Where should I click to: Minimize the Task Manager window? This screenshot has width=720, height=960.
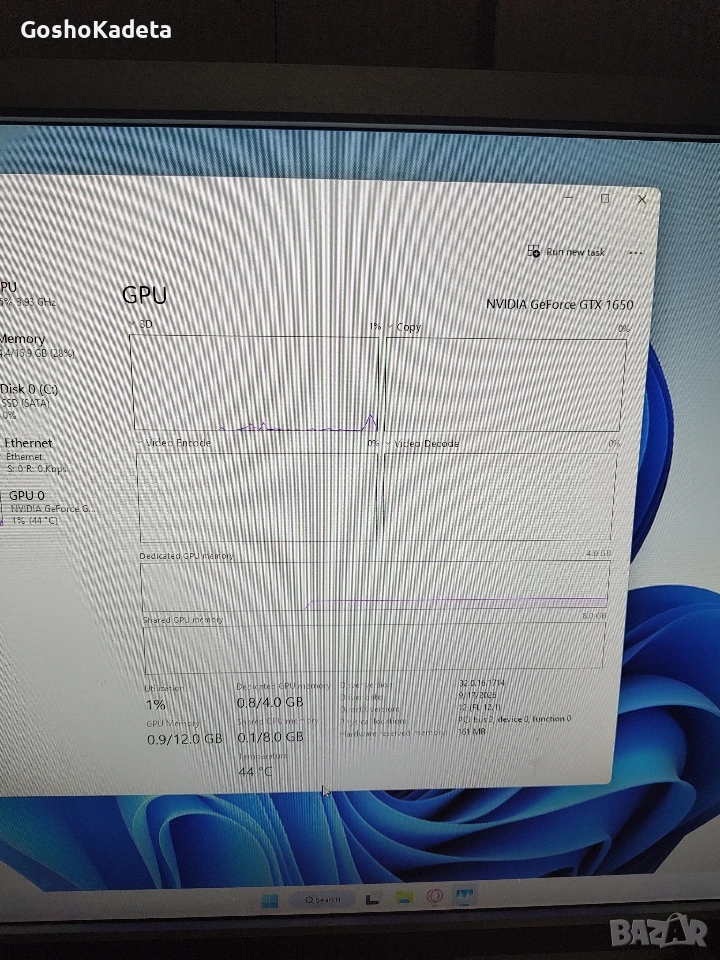pos(568,197)
